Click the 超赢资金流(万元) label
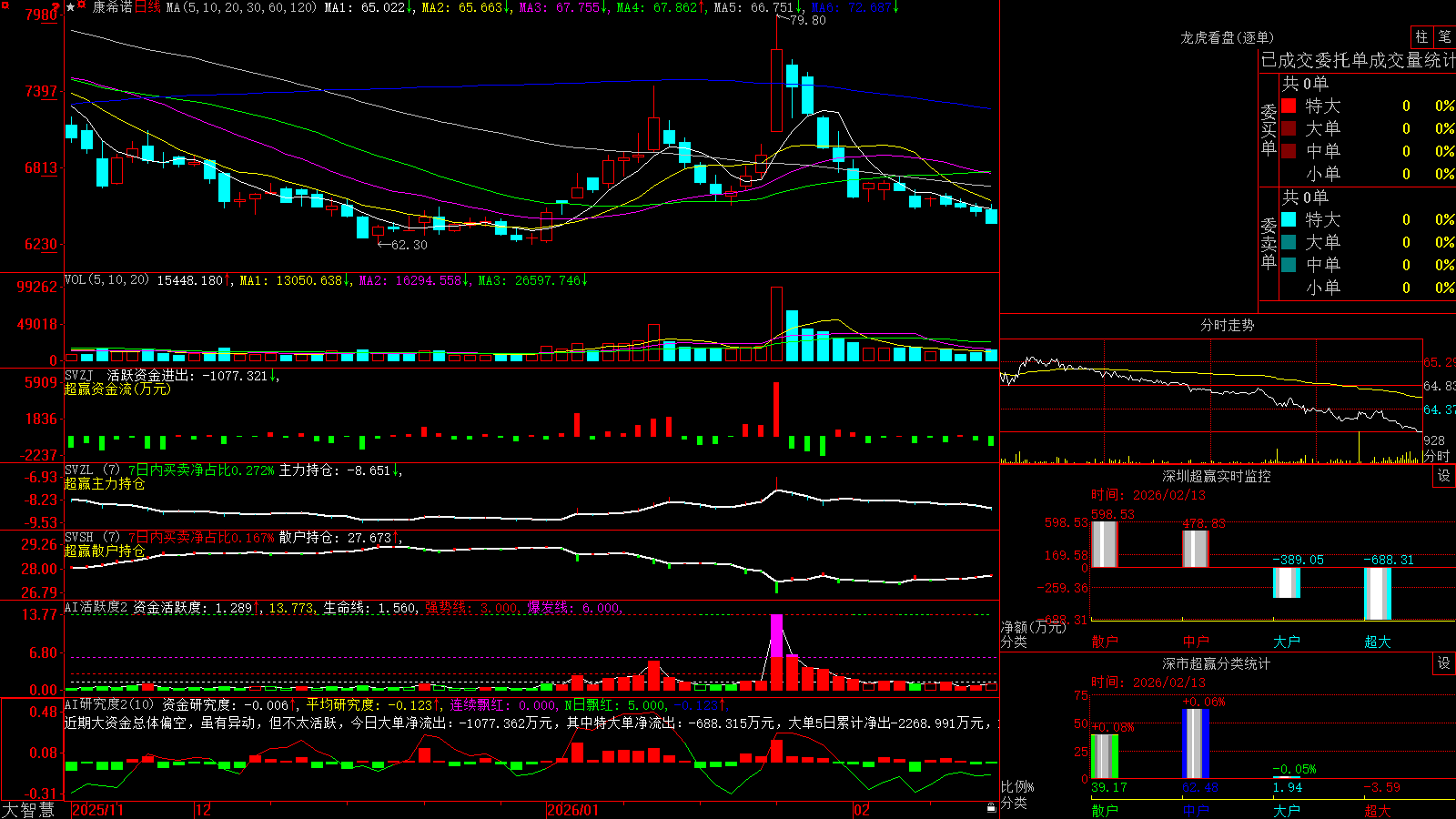 tap(117, 389)
